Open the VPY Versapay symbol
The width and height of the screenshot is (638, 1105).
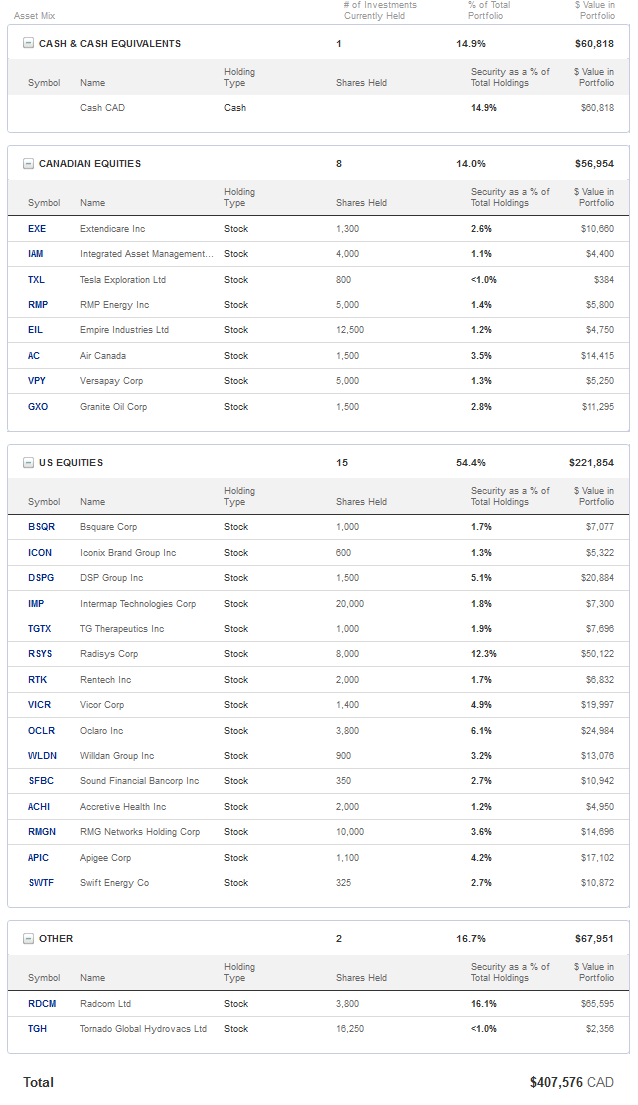coord(37,381)
